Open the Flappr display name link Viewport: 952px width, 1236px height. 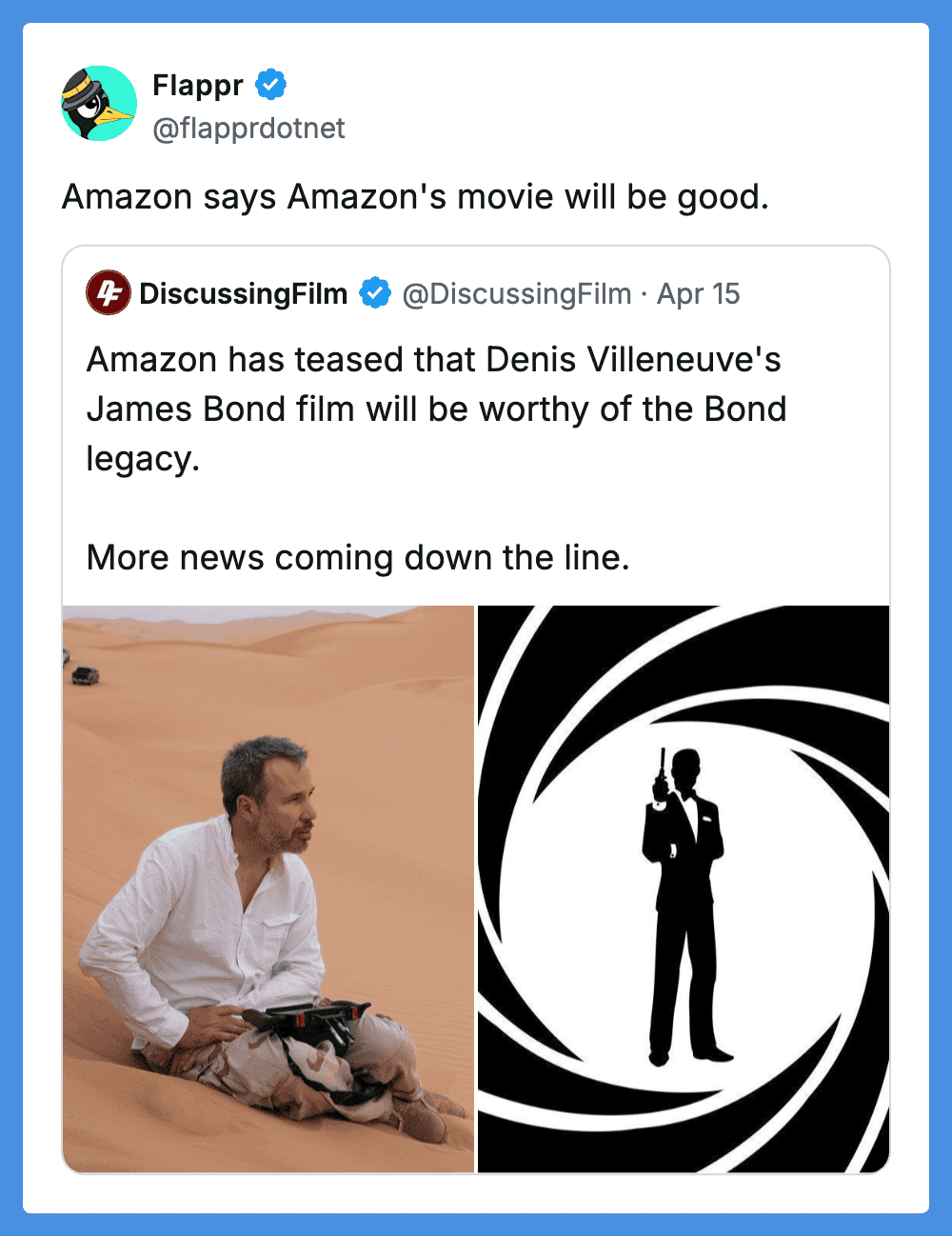(198, 85)
